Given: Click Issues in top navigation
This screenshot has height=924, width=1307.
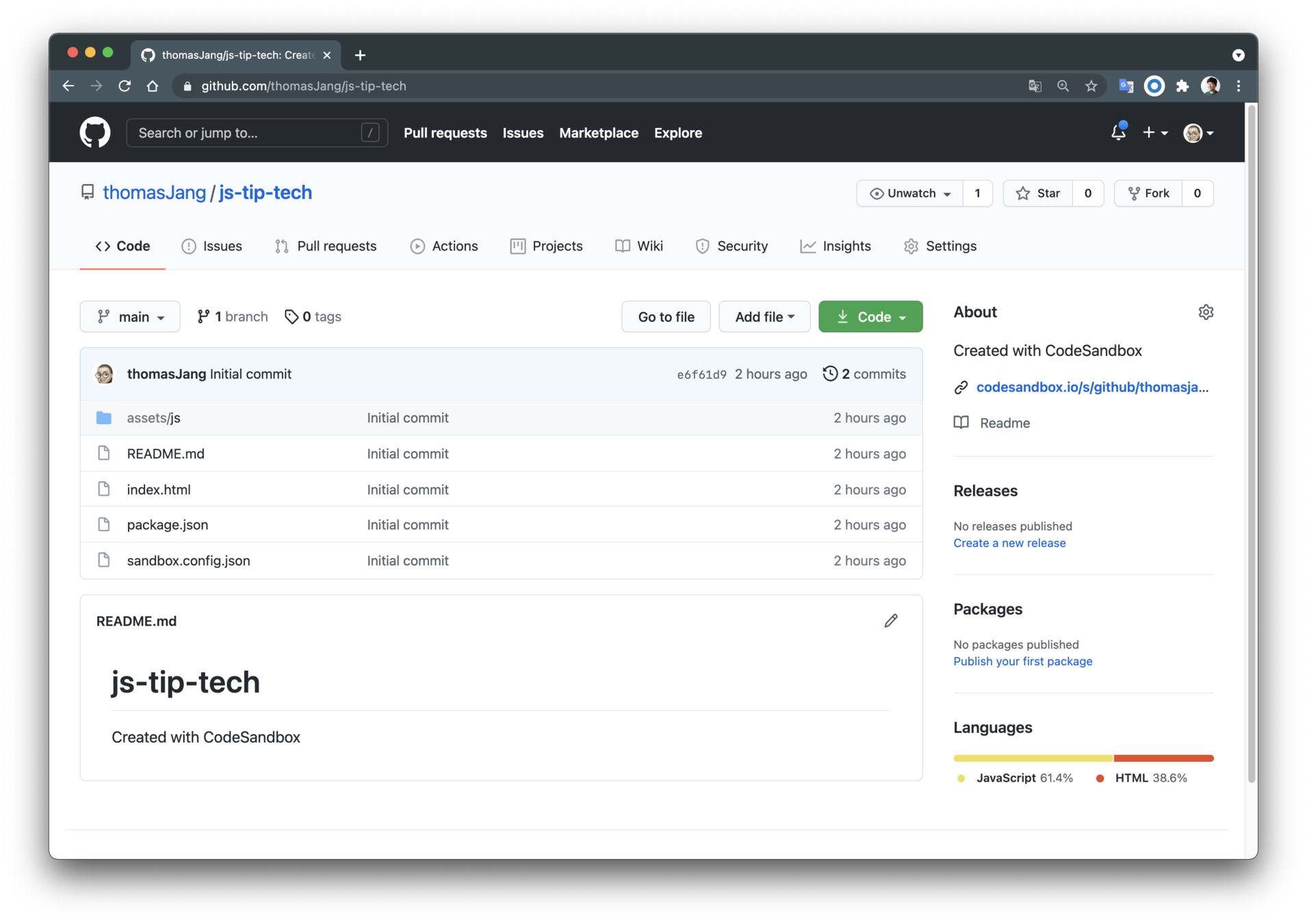Looking at the screenshot, I should pyautogui.click(x=523, y=133).
